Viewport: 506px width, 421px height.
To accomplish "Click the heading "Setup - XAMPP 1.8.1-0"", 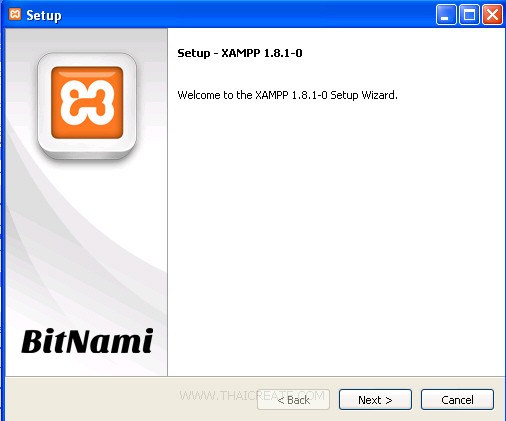I will tap(240, 53).
